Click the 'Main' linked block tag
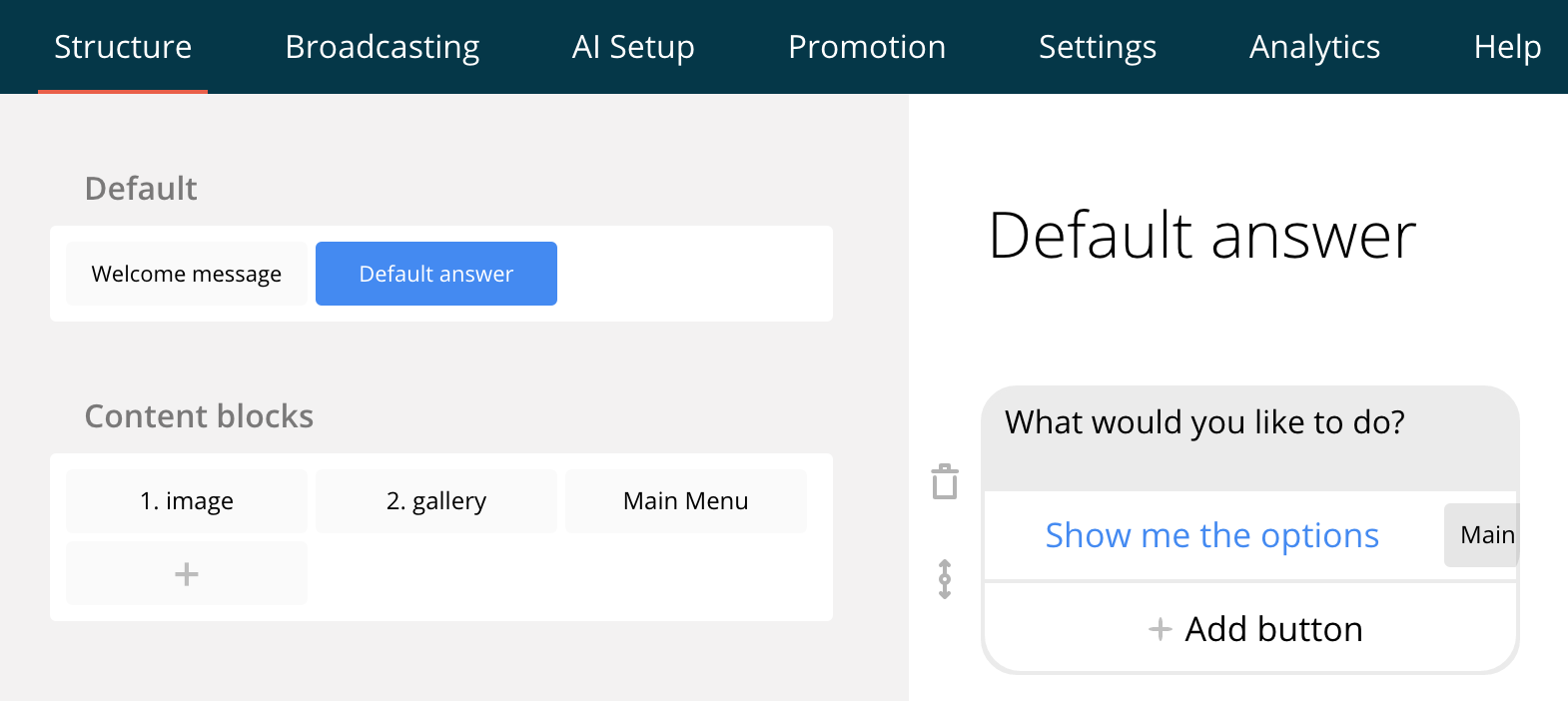Viewport: 1568px width, 701px height. coord(1483,536)
